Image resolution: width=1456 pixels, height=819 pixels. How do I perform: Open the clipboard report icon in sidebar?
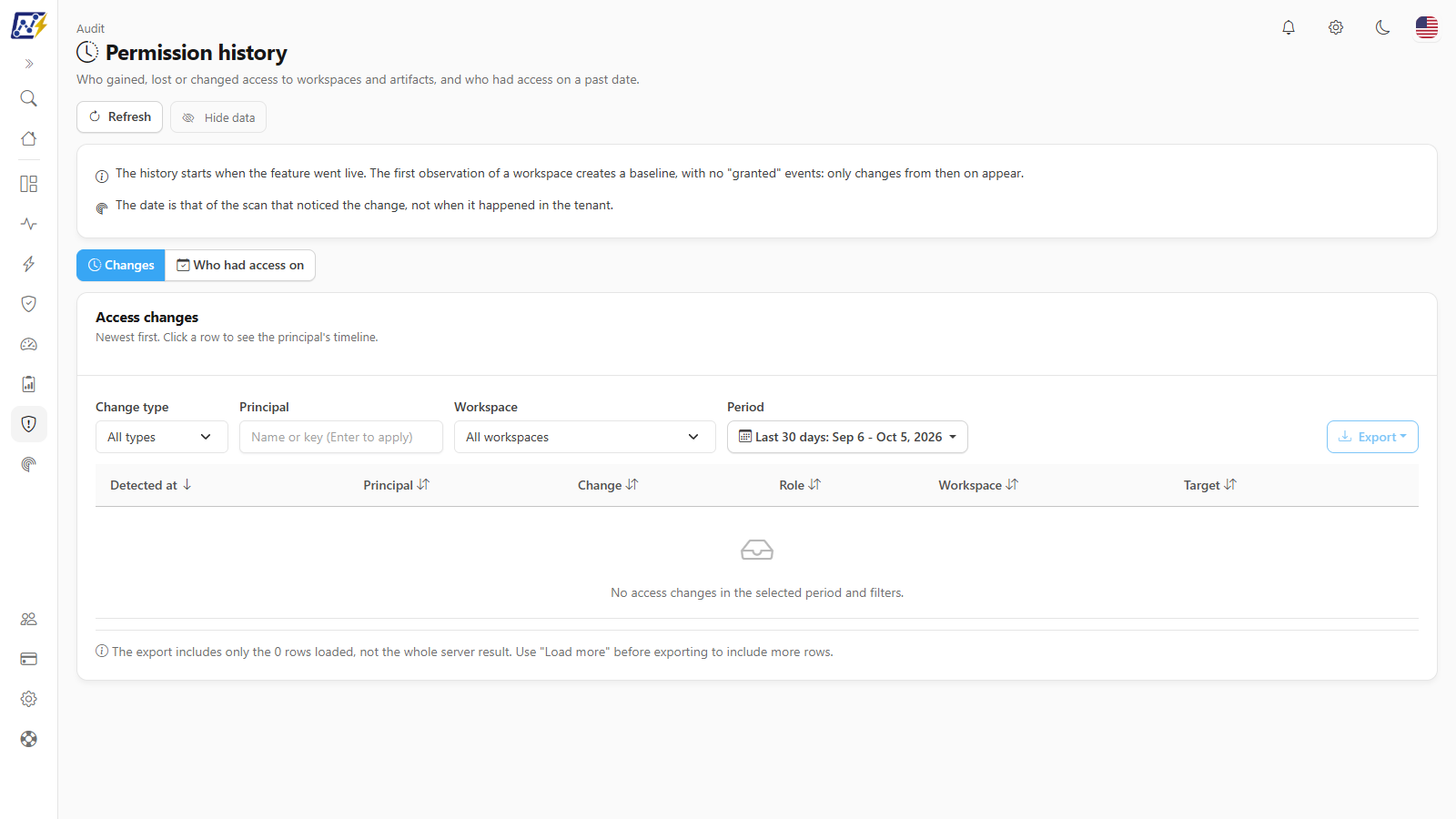point(29,384)
